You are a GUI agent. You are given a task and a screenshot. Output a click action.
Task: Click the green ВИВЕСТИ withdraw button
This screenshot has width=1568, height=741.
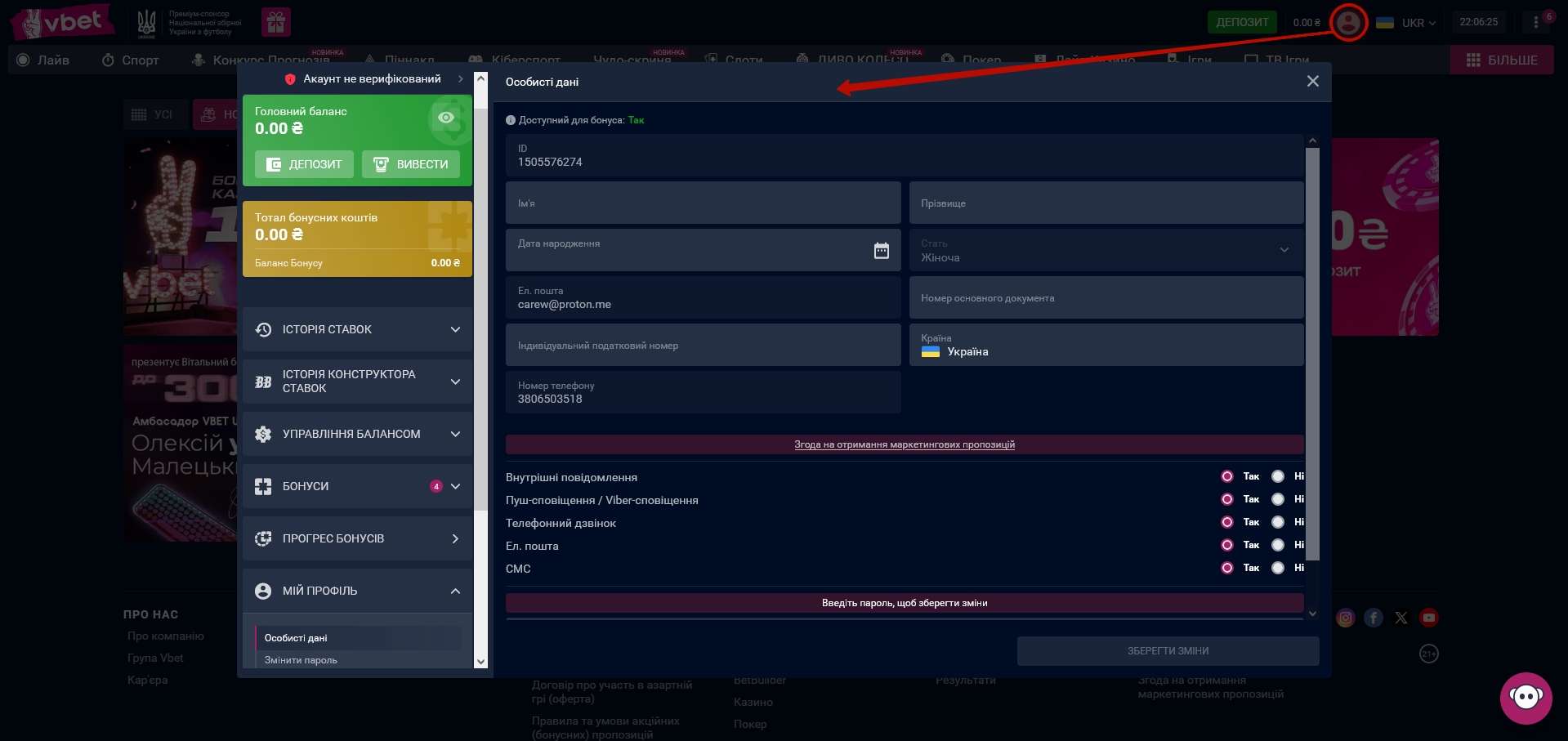click(411, 164)
